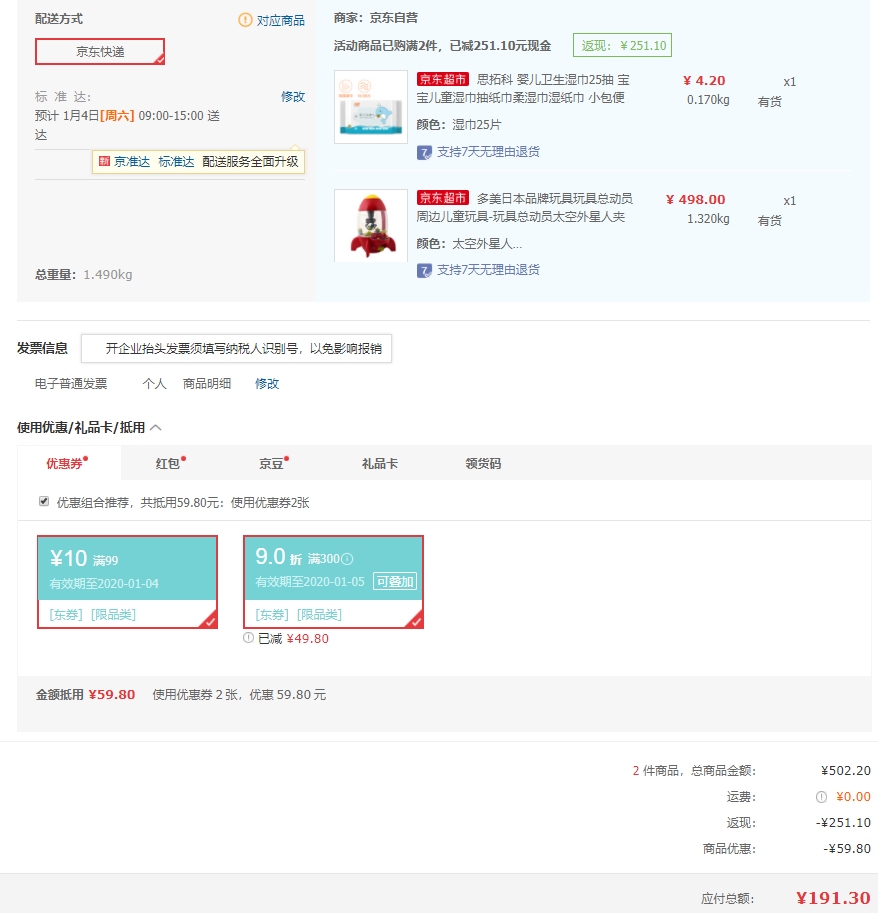Click the 返现 -¥251.10 summary value
This screenshot has width=878, height=913.
[843, 823]
